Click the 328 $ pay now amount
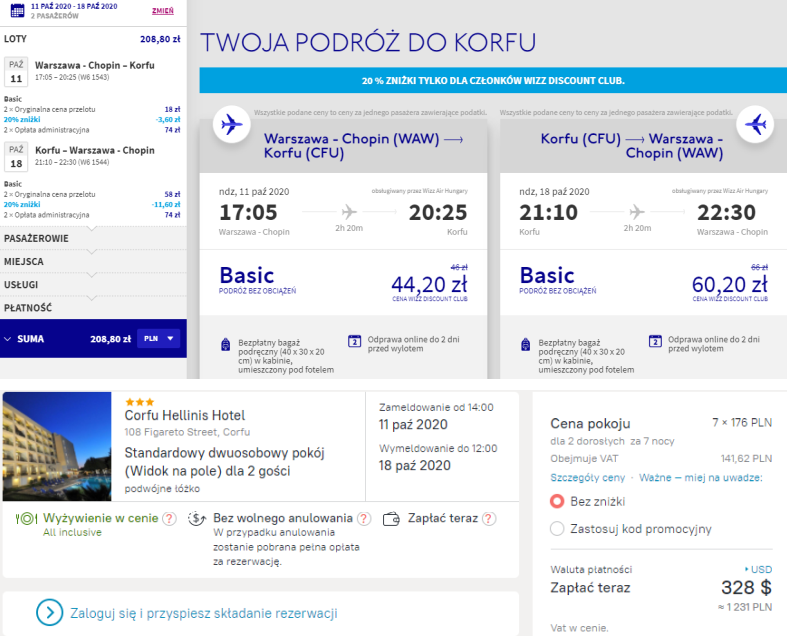 click(746, 587)
